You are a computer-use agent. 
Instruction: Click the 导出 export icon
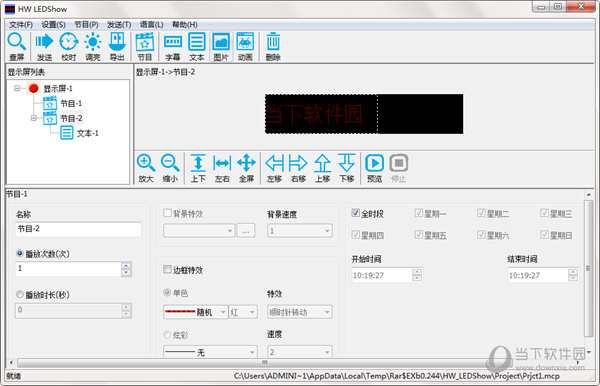tap(117, 47)
